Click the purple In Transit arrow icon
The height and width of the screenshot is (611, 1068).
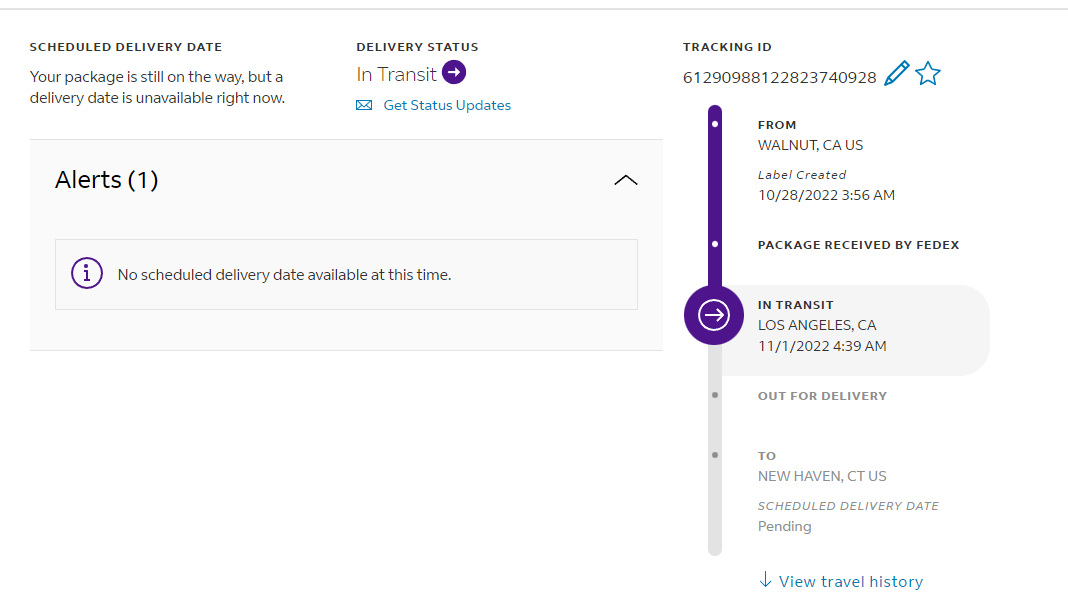pyautogui.click(x=454, y=72)
